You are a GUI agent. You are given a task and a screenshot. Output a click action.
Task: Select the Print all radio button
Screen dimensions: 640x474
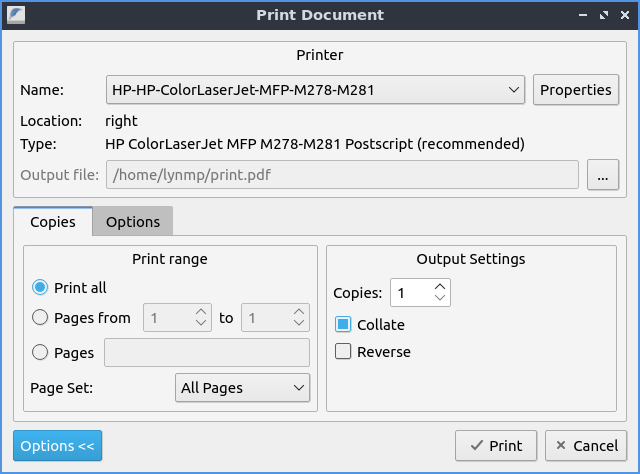[x=40, y=288]
